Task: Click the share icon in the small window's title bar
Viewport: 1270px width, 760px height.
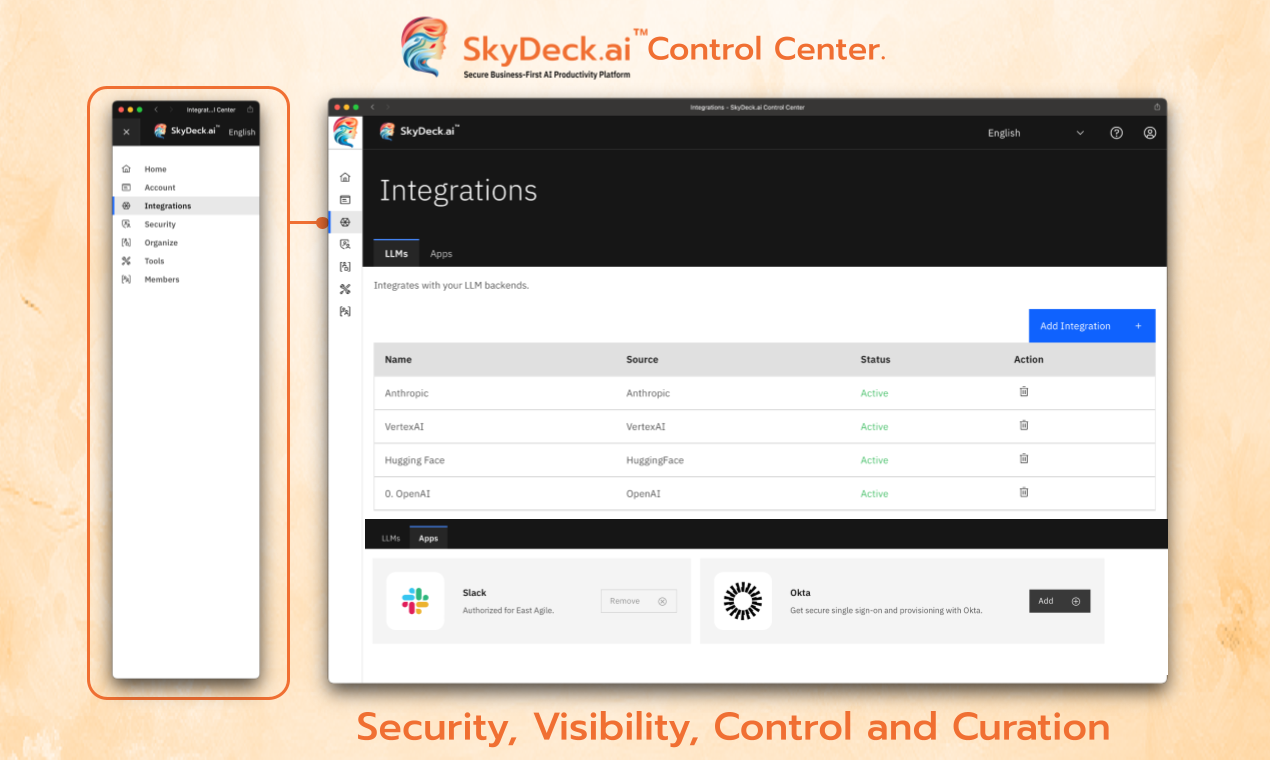Action: tap(250, 109)
